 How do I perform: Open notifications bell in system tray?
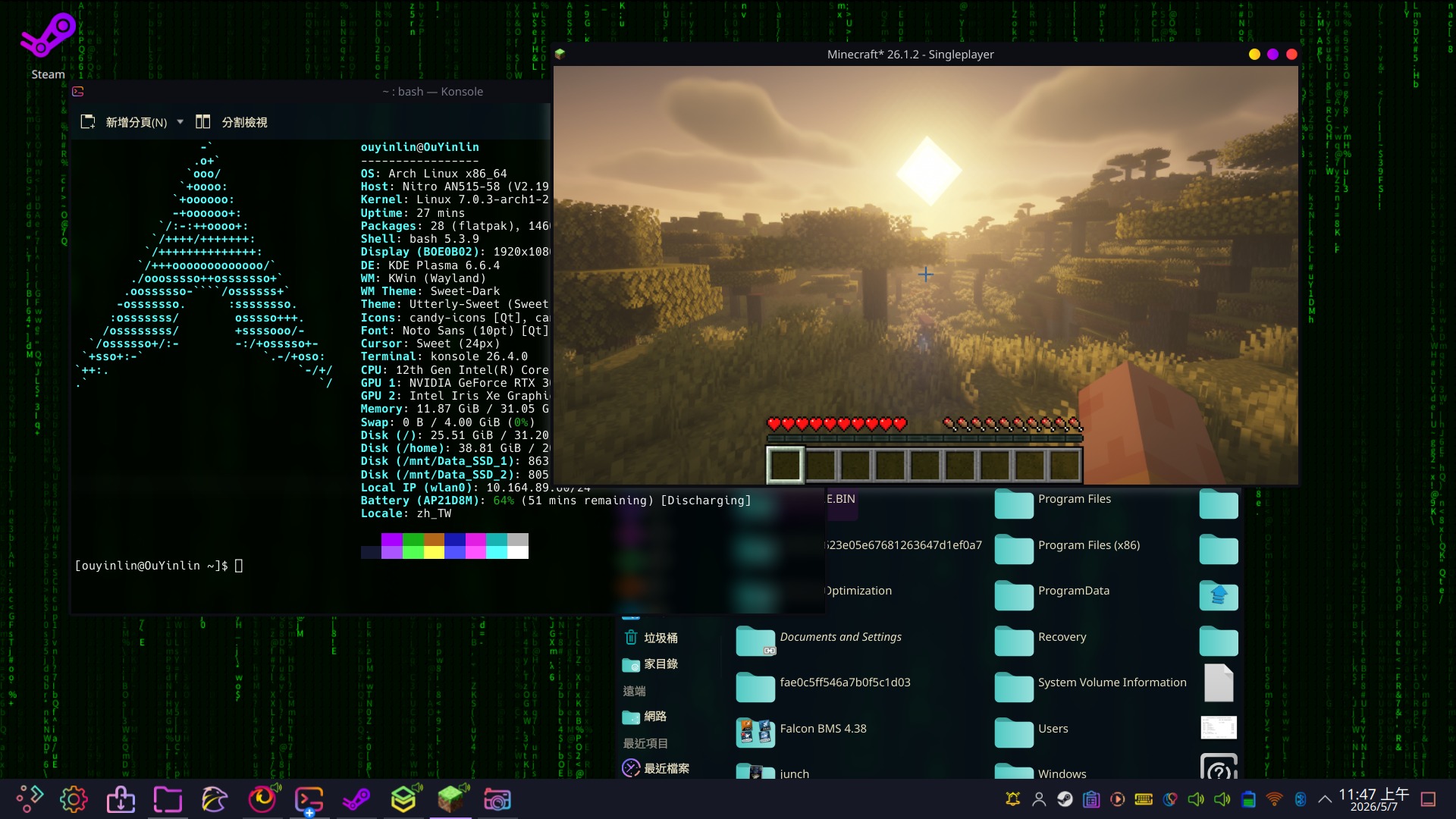click(1012, 799)
